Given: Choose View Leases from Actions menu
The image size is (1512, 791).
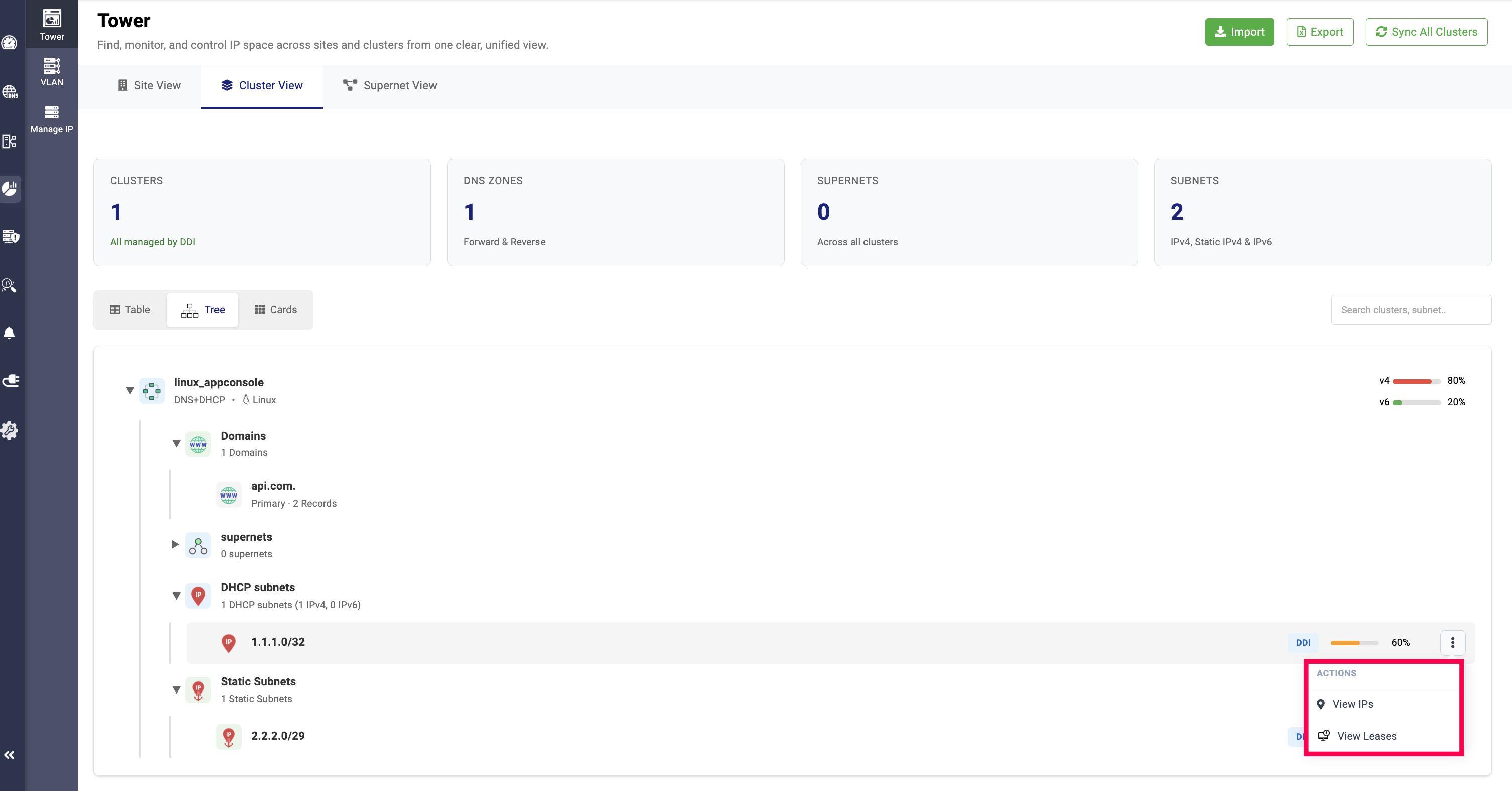Looking at the screenshot, I should (x=1366, y=736).
